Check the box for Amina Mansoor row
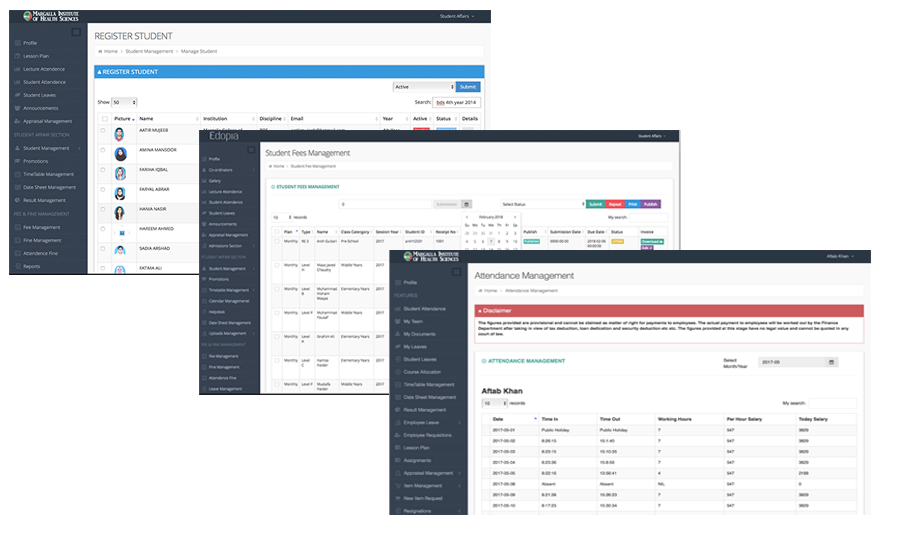The height and width of the screenshot is (533, 899). click(x=103, y=150)
